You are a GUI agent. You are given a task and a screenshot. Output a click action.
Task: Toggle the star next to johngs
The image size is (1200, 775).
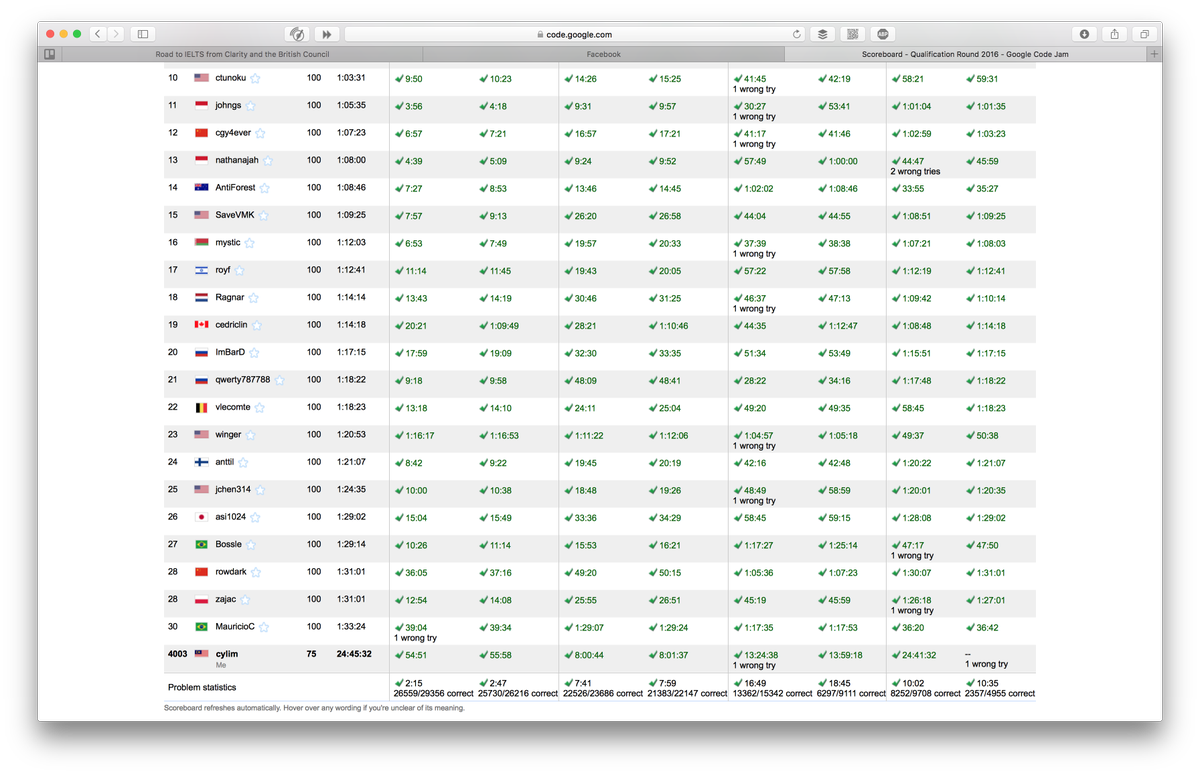[250, 106]
